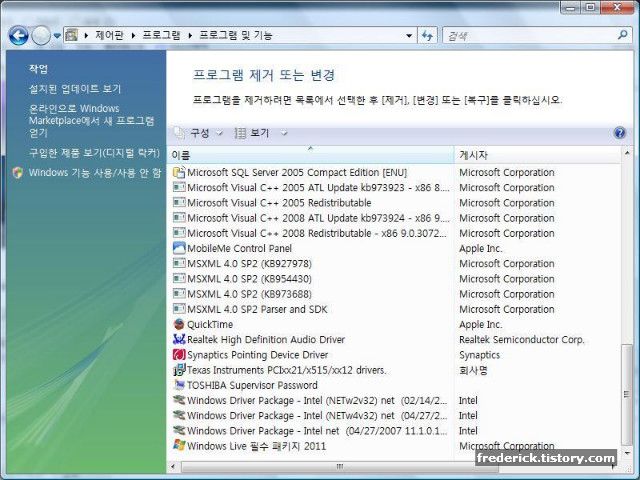Select MSXML 4.0 SP2 Parser and SDK icon

179,309
